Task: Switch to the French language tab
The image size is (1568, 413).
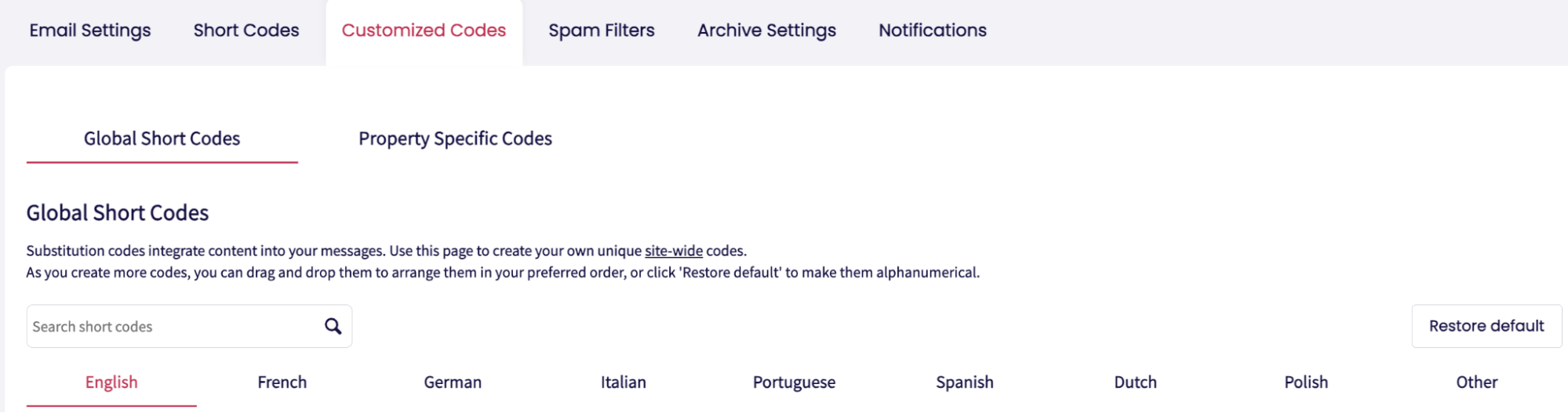Action: pyautogui.click(x=282, y=382)
